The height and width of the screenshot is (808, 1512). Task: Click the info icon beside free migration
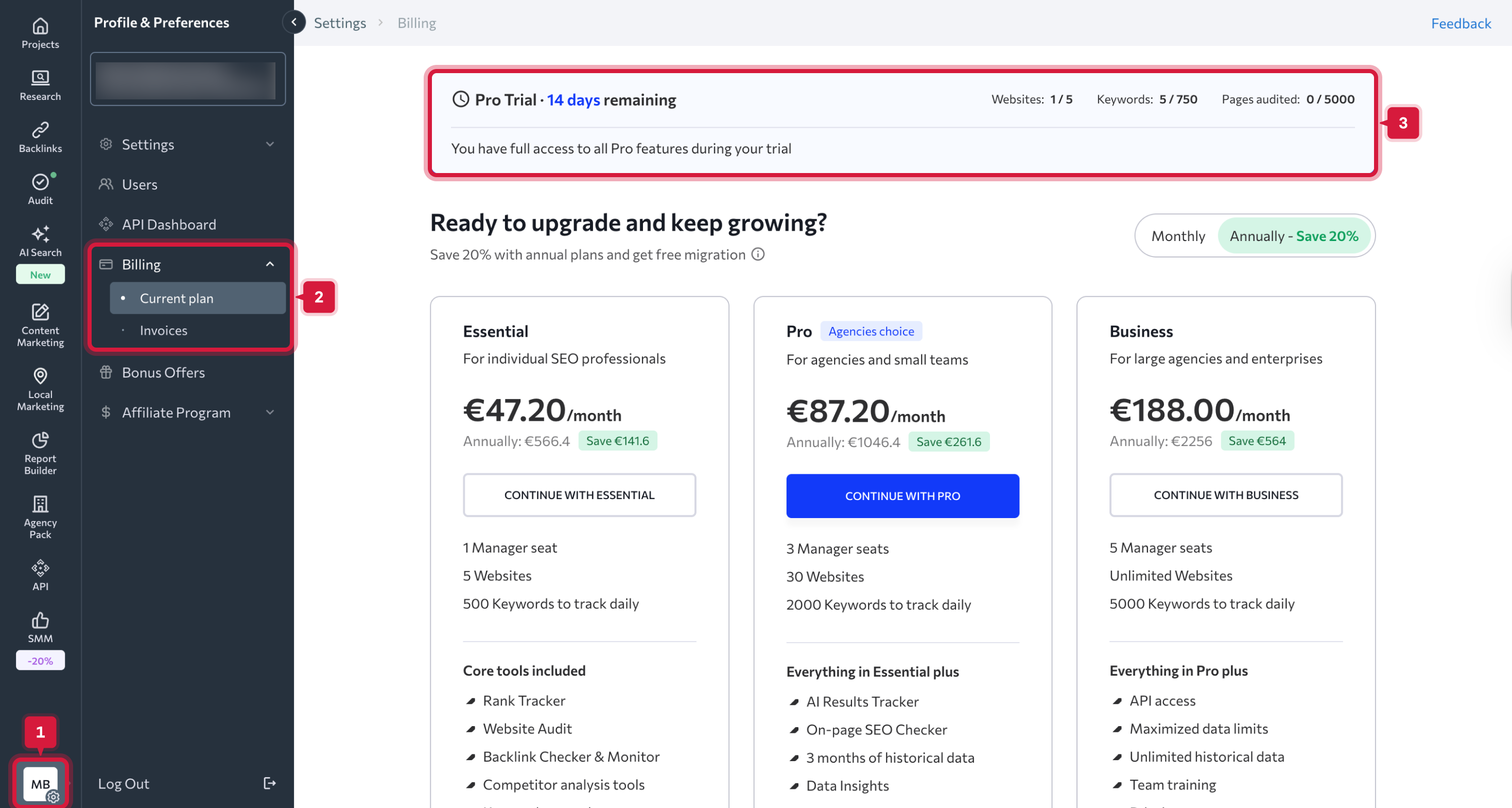coord(758,254)
